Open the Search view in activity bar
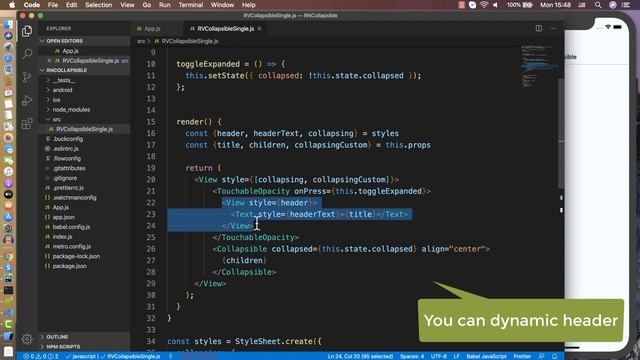 pyautogui.click(x=27, y=53)
